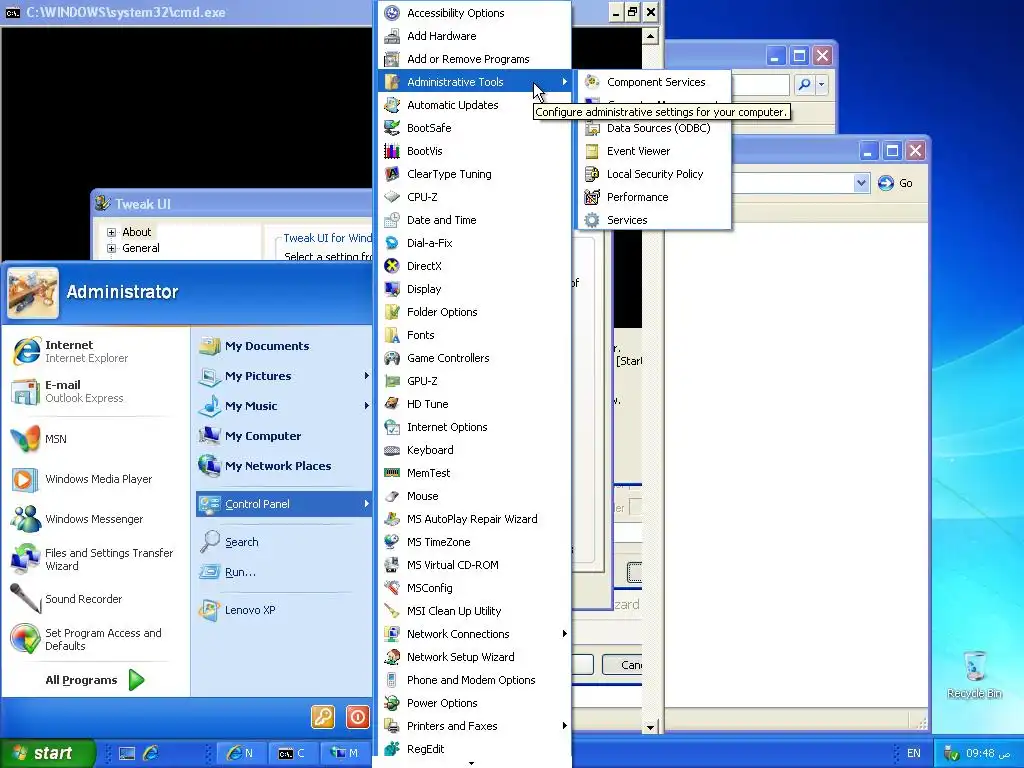The width and height of the screenshot is (1024, 768).
Task: Open Game Controllers icon
Action: click(392, 358)
